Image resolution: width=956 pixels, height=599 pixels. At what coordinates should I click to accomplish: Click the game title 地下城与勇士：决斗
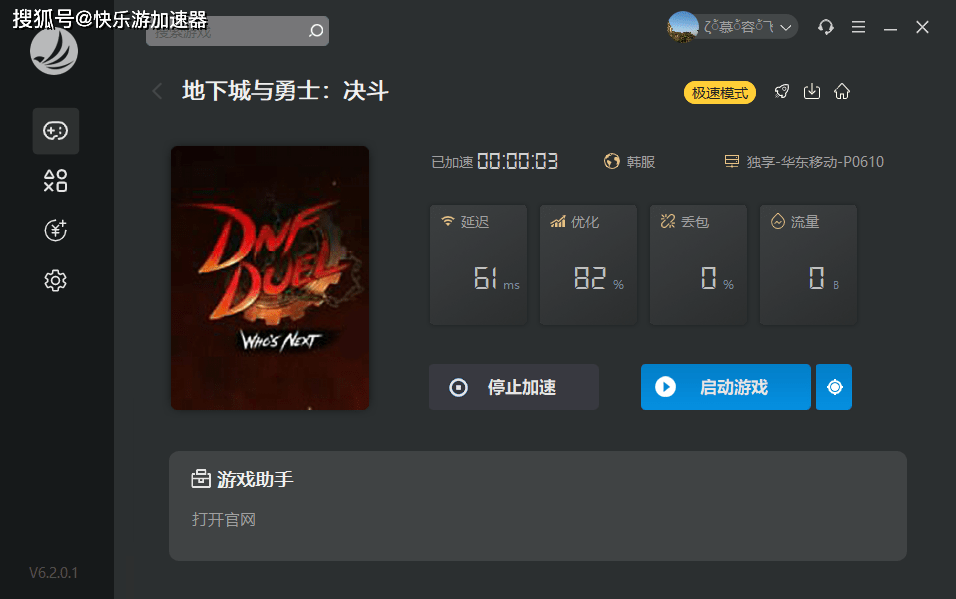pos(285,91)
